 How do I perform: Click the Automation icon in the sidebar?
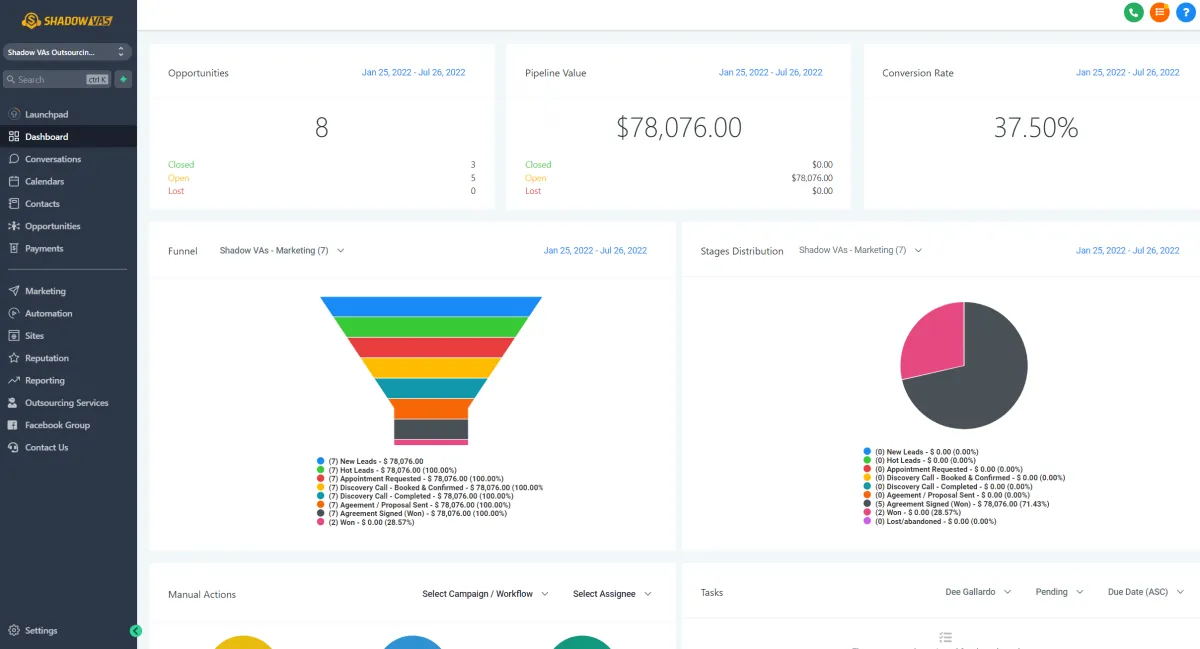click(x=14, y=313)
